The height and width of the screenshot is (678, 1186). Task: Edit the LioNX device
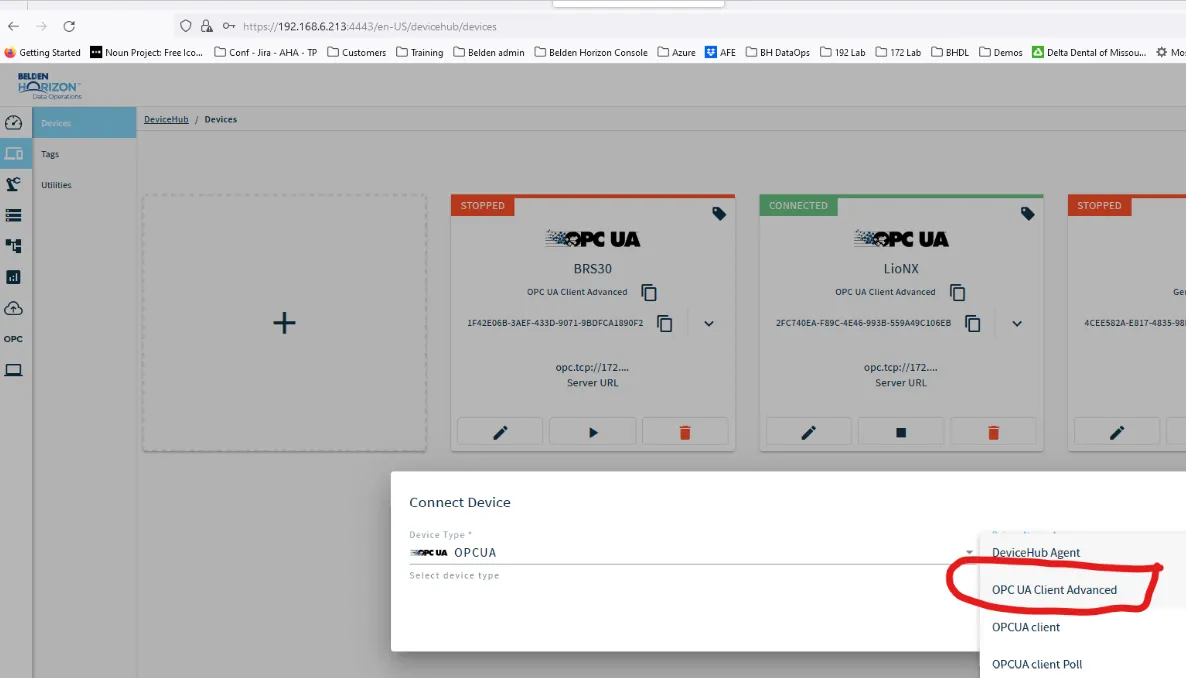point(809,432)
